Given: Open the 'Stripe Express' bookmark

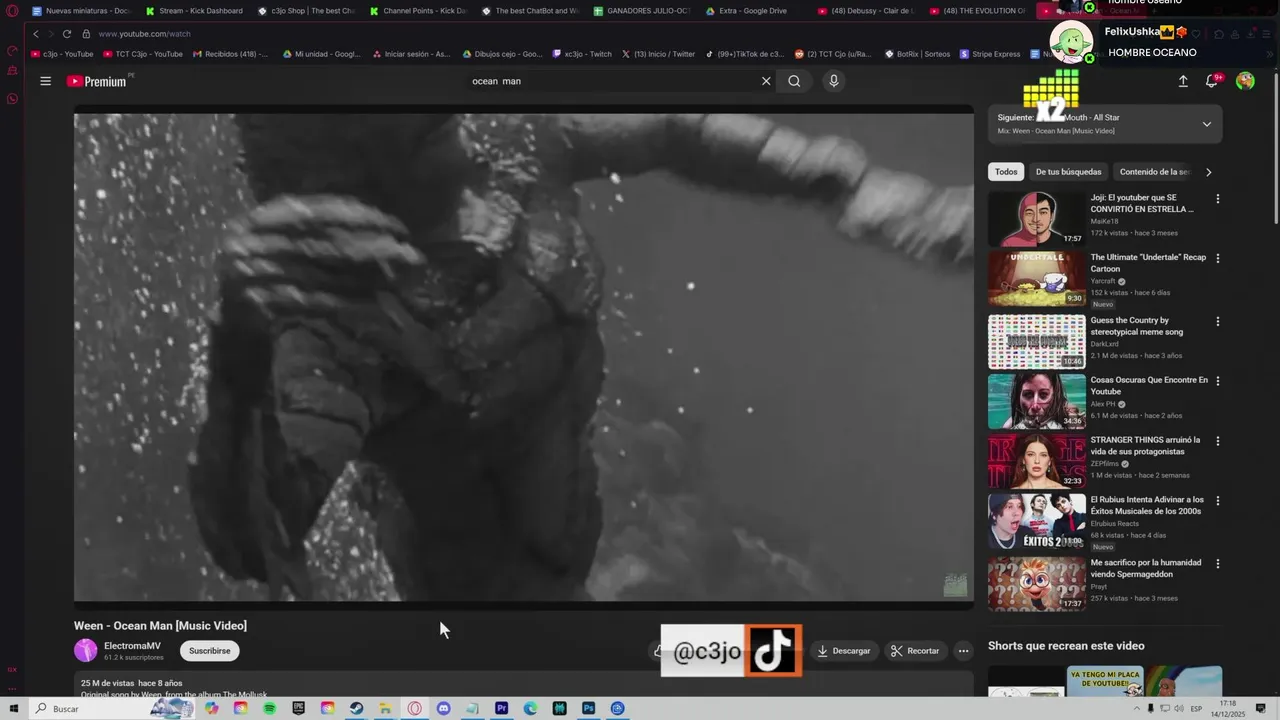Looking at the screenshot, I should pos(990,54).
